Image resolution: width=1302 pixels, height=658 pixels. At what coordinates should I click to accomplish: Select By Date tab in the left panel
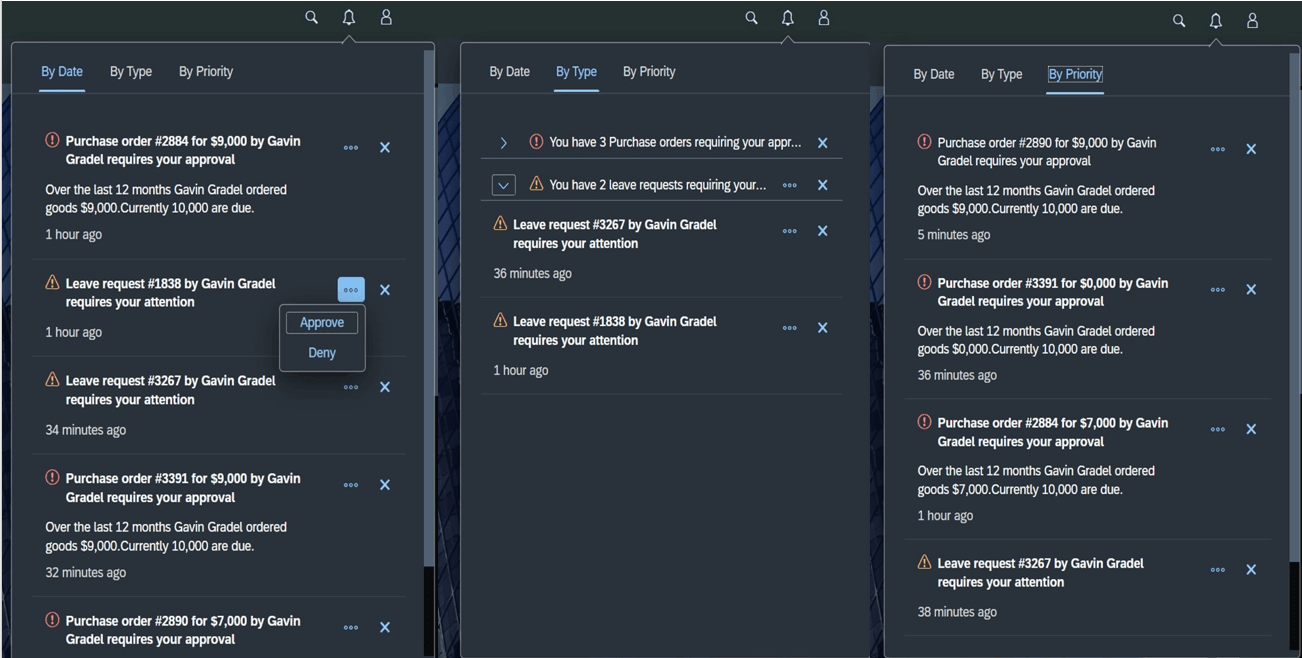62,72
